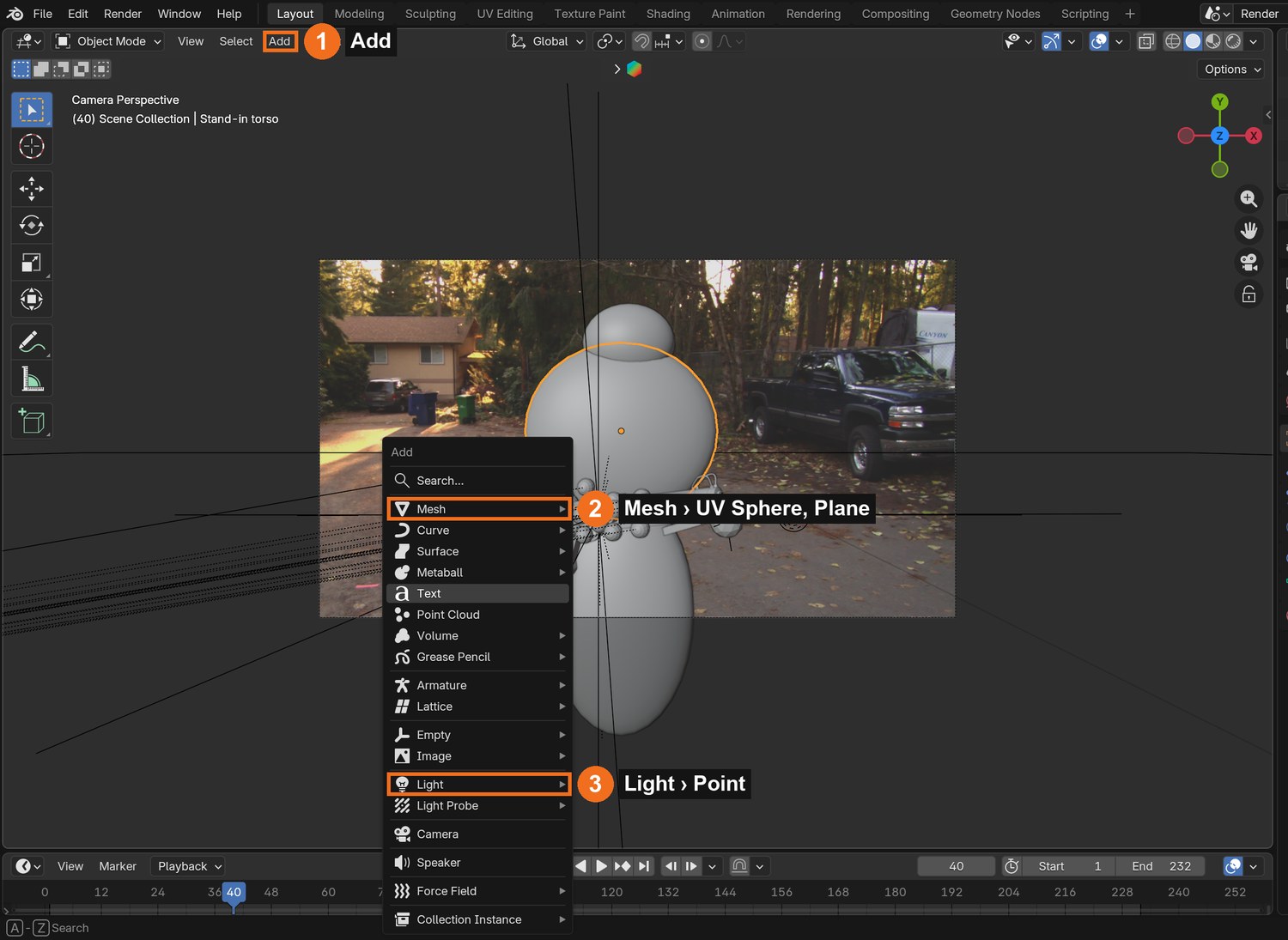
Task: Toggle lock camera to view
Action: click(1249, 294)
